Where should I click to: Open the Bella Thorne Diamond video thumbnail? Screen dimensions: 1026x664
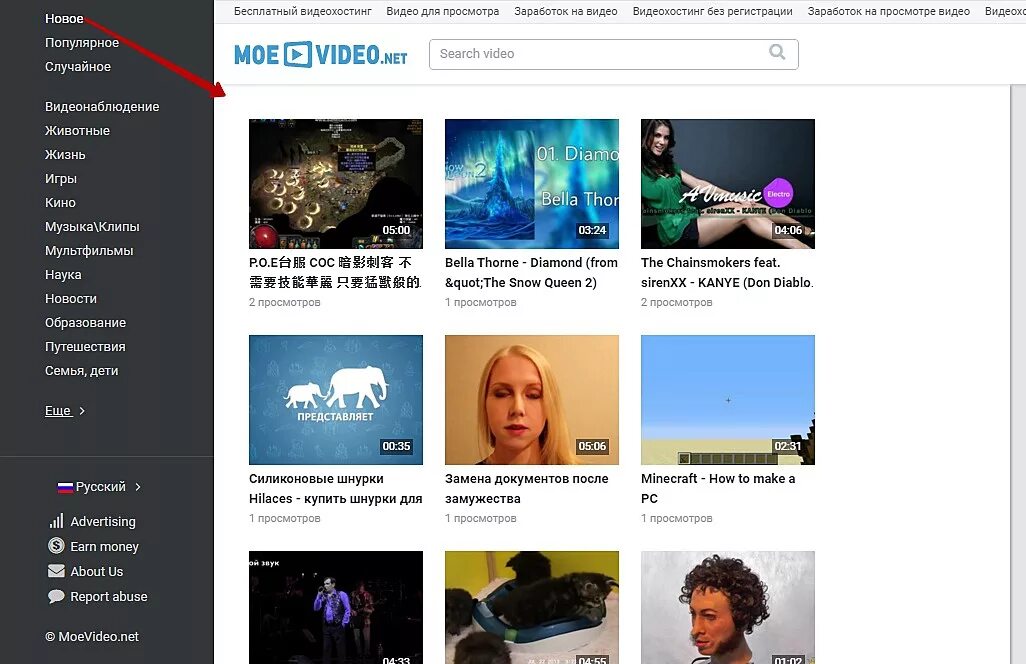[531, 184]
